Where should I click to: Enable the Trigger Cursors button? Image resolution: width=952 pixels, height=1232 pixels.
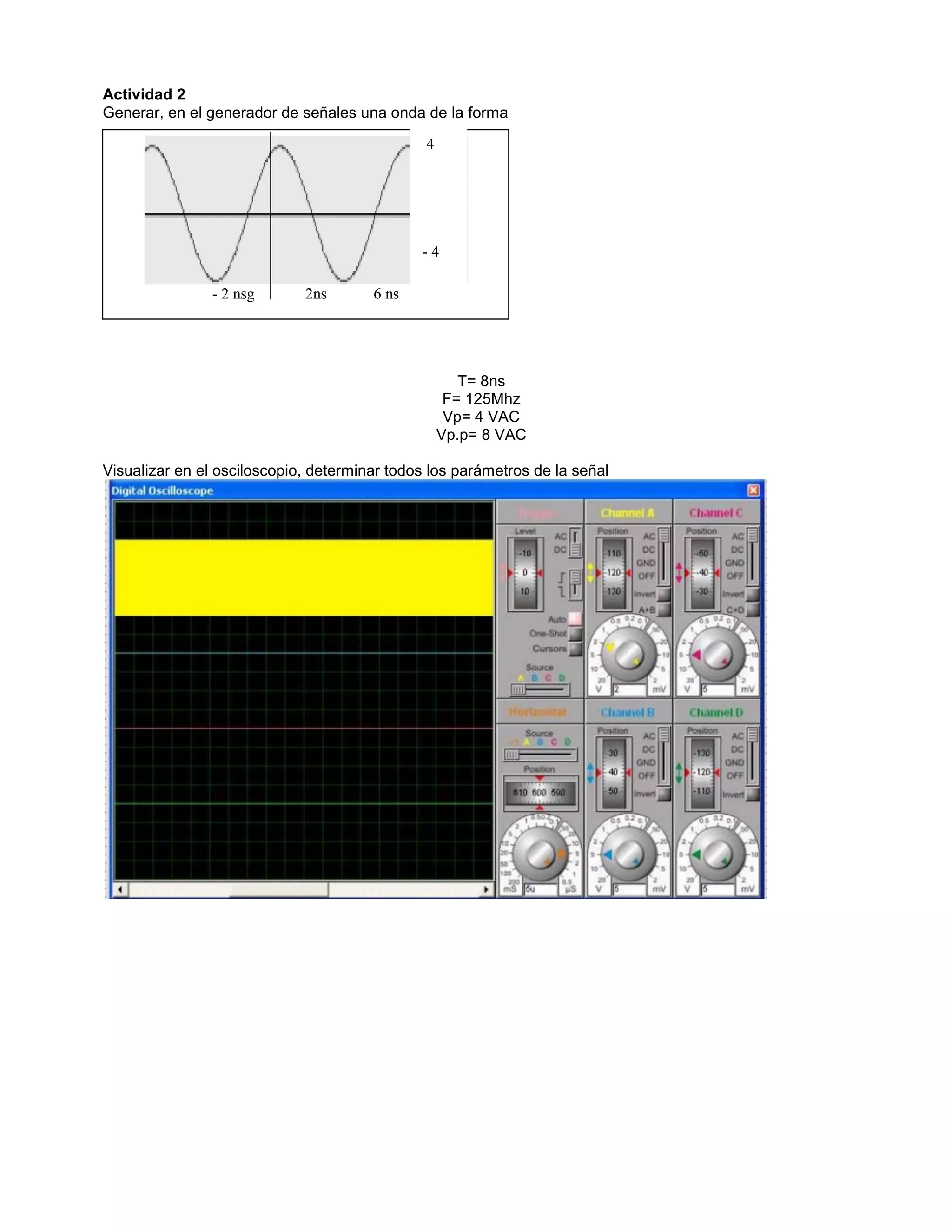click(575, 649)
